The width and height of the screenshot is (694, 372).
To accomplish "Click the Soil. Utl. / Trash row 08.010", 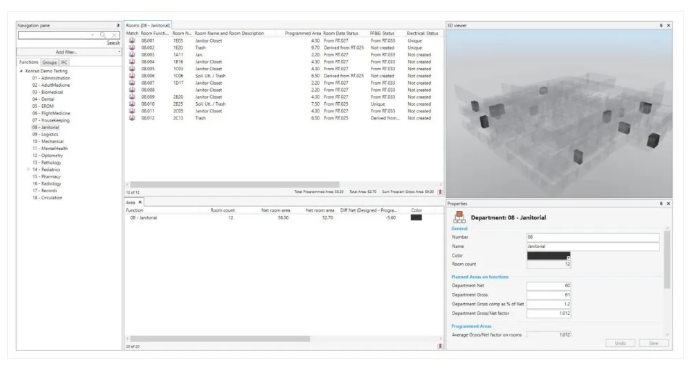I will [x=283, y=104].
